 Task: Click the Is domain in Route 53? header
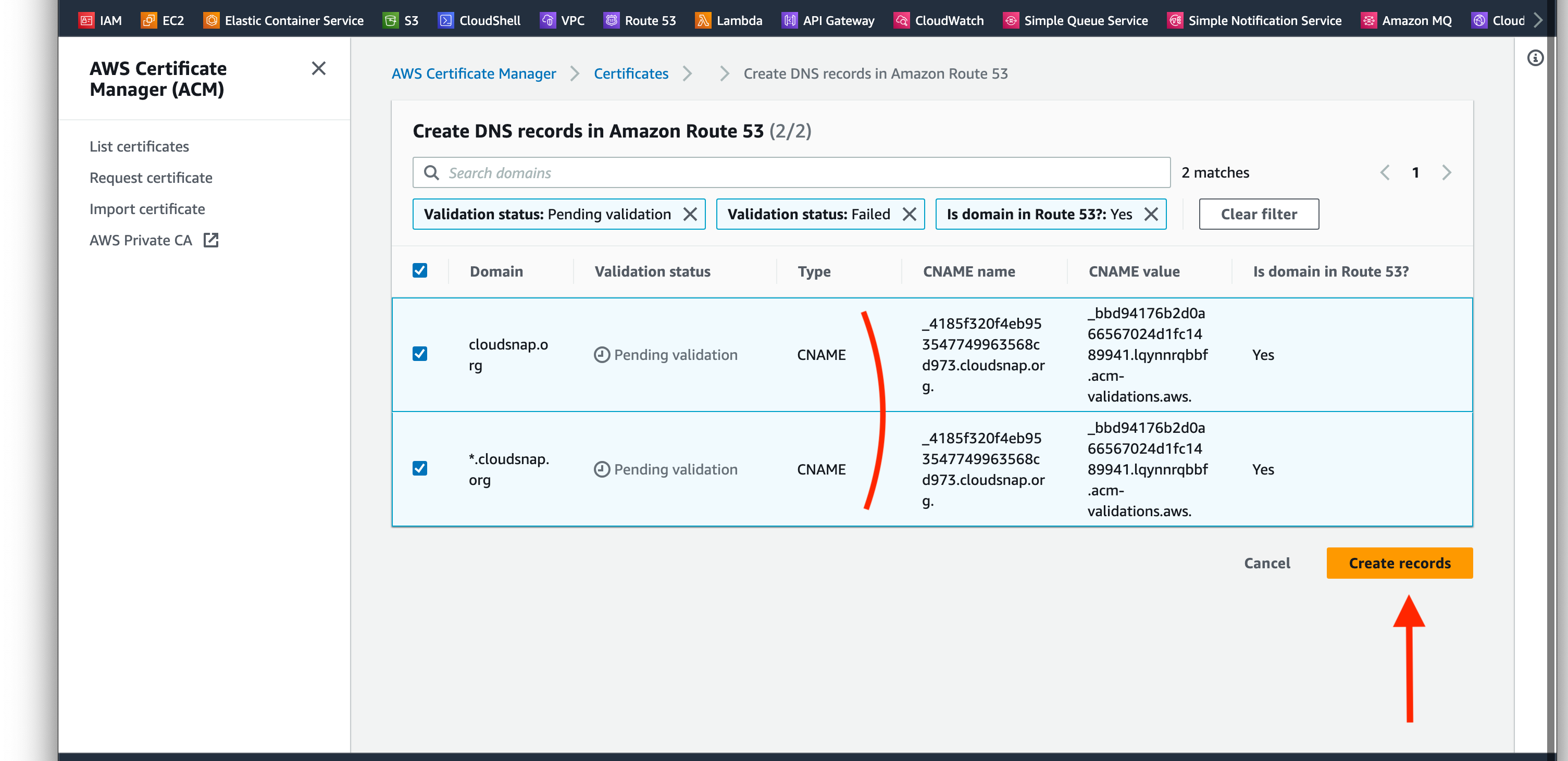(x=1330, y=271)
